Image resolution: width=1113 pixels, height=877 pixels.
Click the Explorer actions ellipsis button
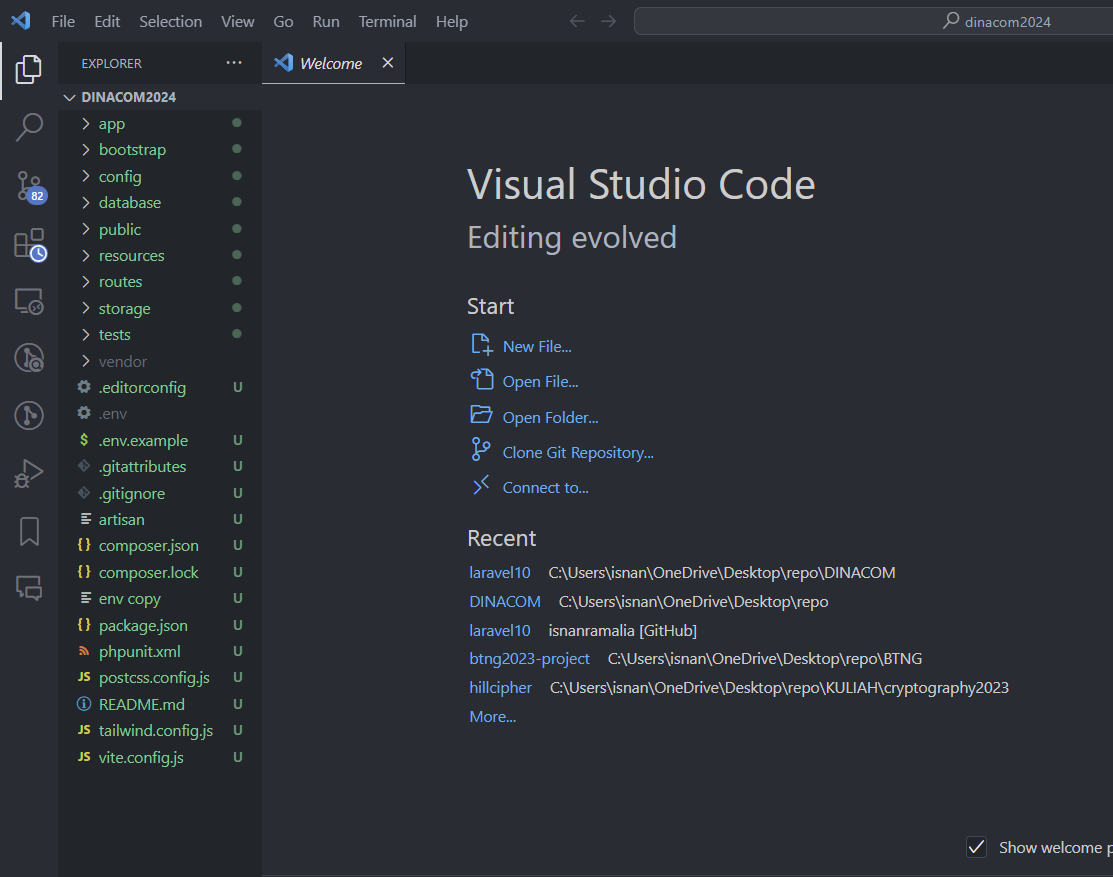234,62
